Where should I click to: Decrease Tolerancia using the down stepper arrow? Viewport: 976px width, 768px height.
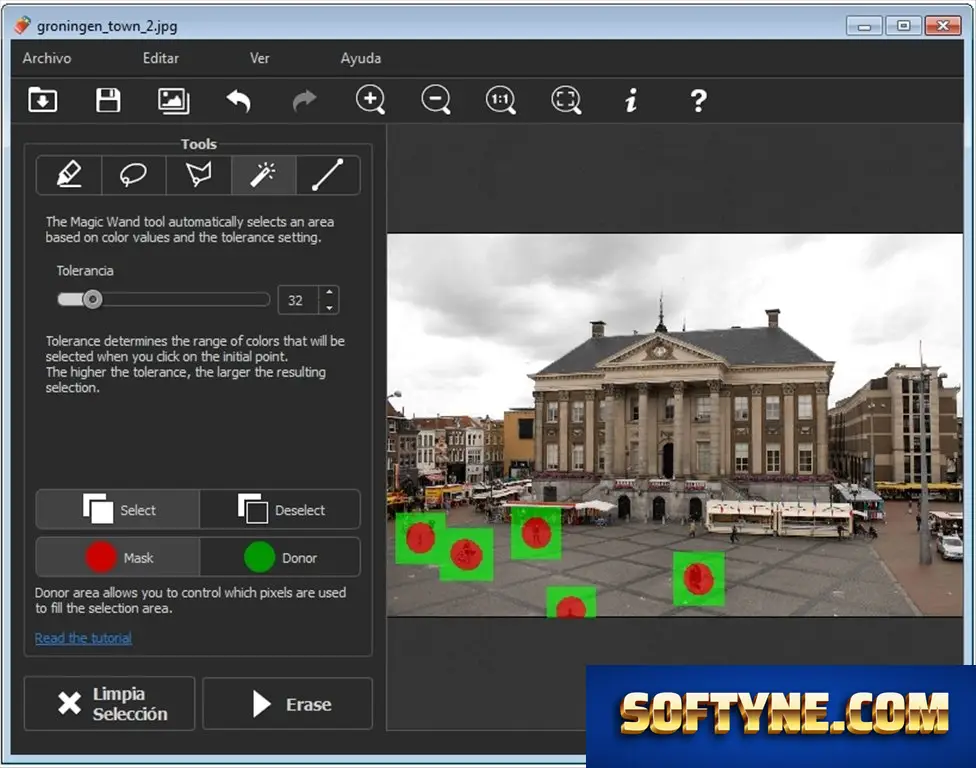329,307
